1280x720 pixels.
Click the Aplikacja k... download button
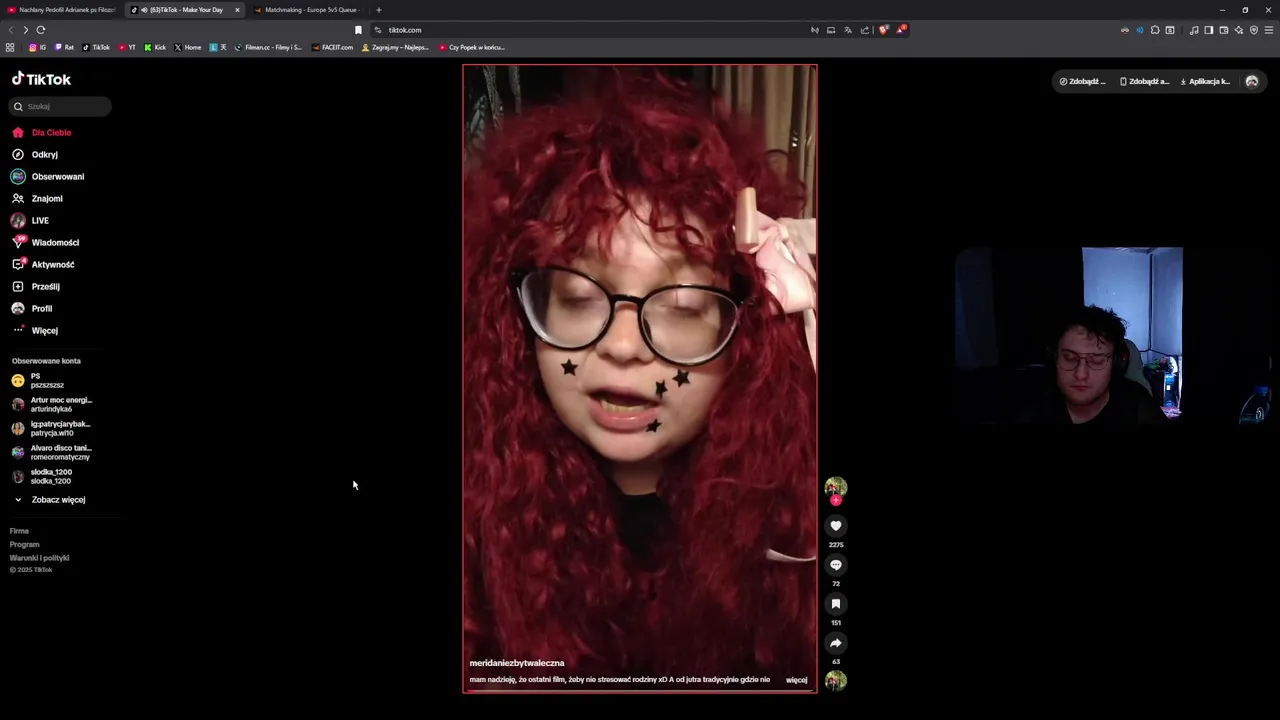[x=1205, y=82]
